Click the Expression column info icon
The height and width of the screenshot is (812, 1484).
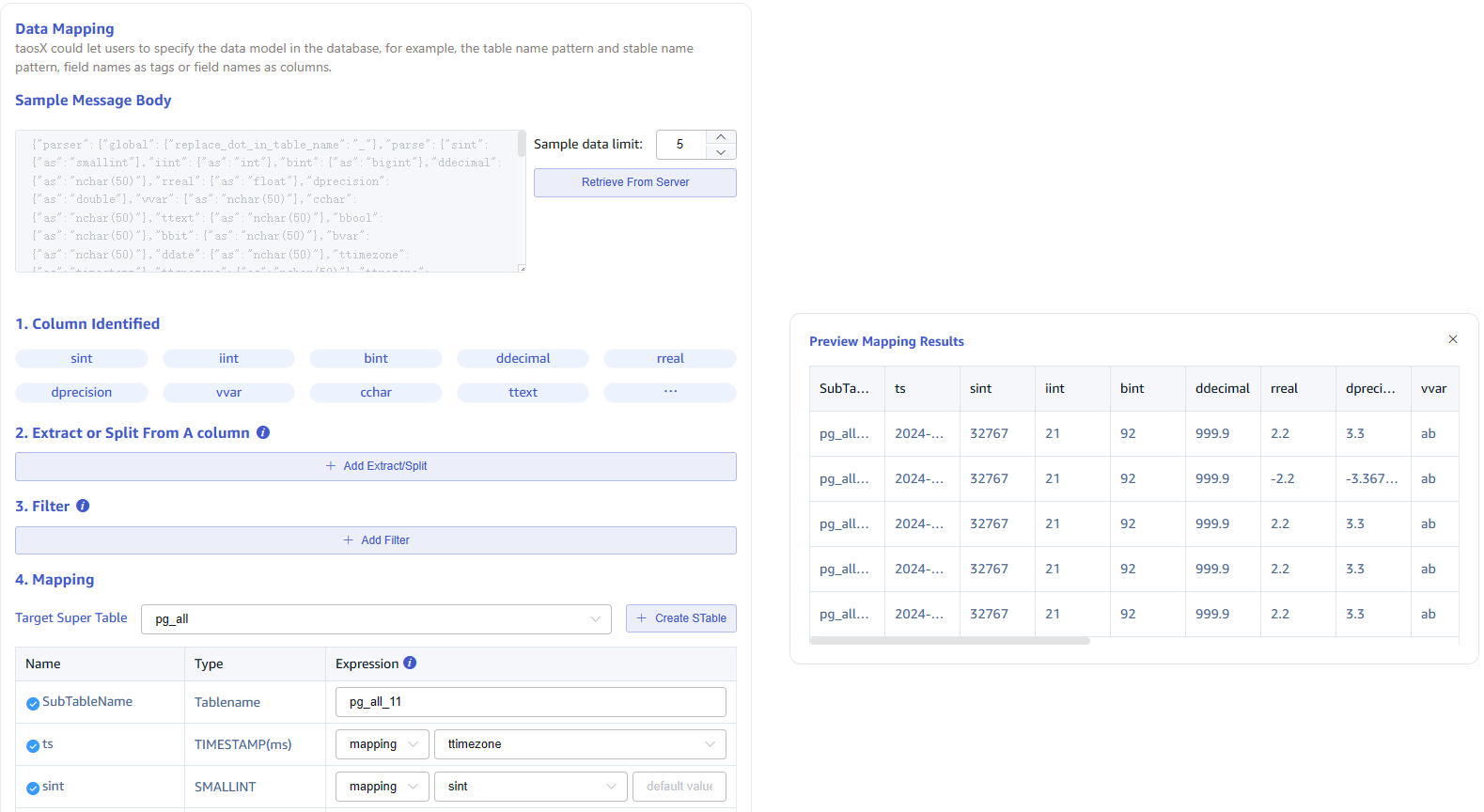410,663
